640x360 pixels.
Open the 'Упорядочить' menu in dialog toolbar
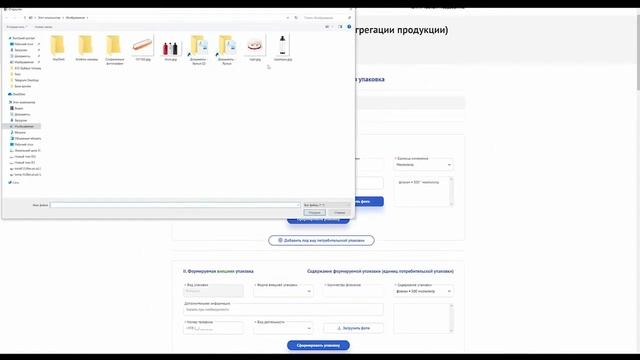[16, 27]
